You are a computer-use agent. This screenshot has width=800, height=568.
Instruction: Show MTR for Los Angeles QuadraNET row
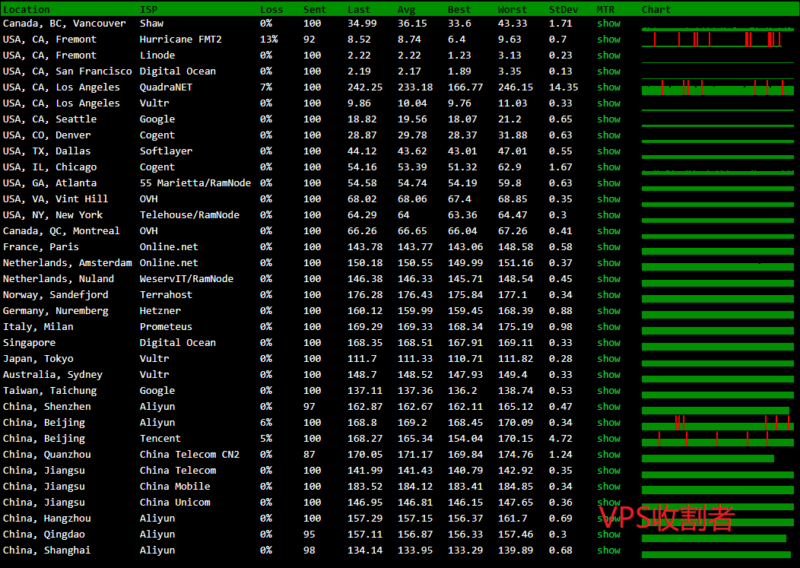pos(608,87)
